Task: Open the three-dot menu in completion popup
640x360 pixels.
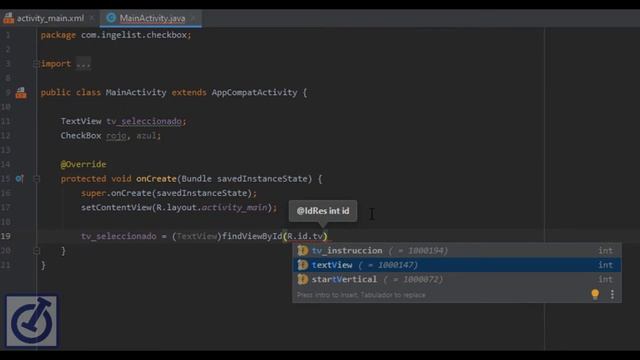Action: pyautogui.click(x=612, y=294)
